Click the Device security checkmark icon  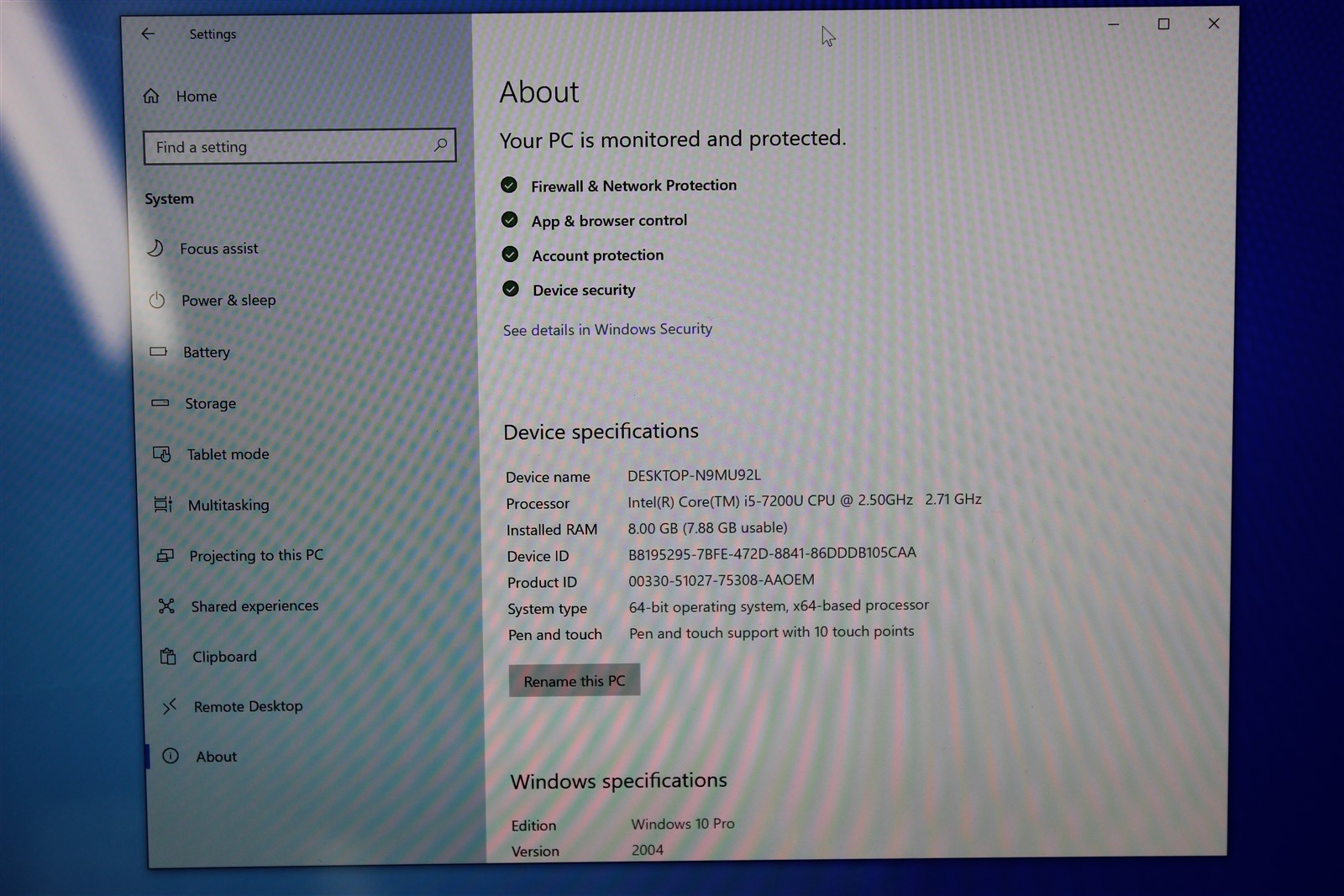[x=511, y=289]
